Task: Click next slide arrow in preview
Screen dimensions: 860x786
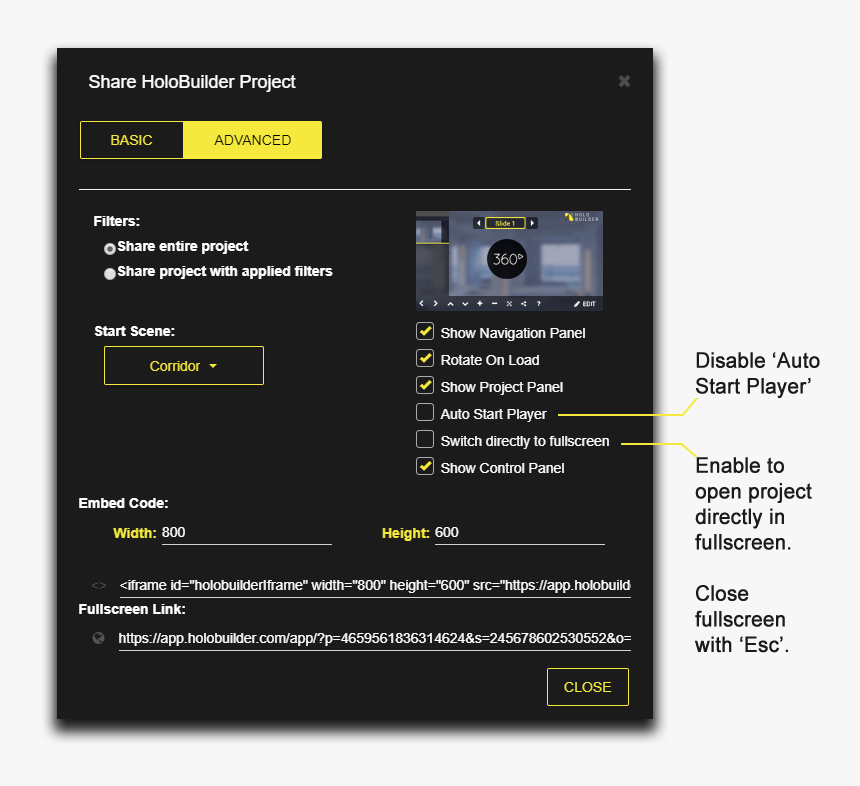Action: point(532,223)
